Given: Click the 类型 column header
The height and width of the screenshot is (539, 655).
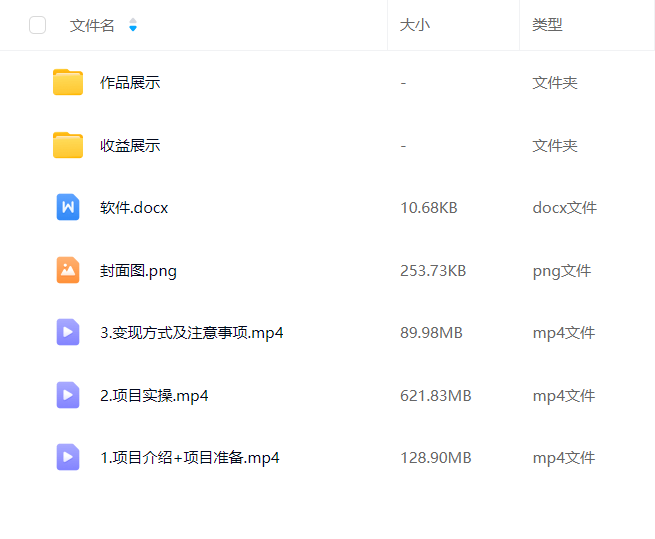Looking at the screenshot, I should (547, 25).
